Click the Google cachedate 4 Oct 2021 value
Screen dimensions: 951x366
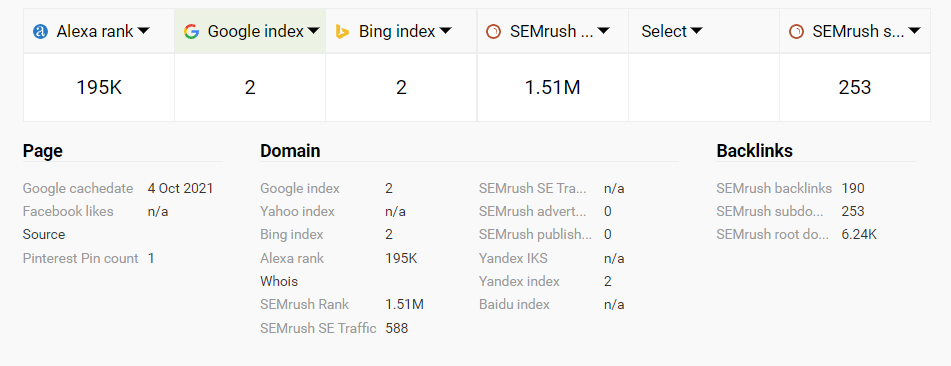[x=181, y=188]
